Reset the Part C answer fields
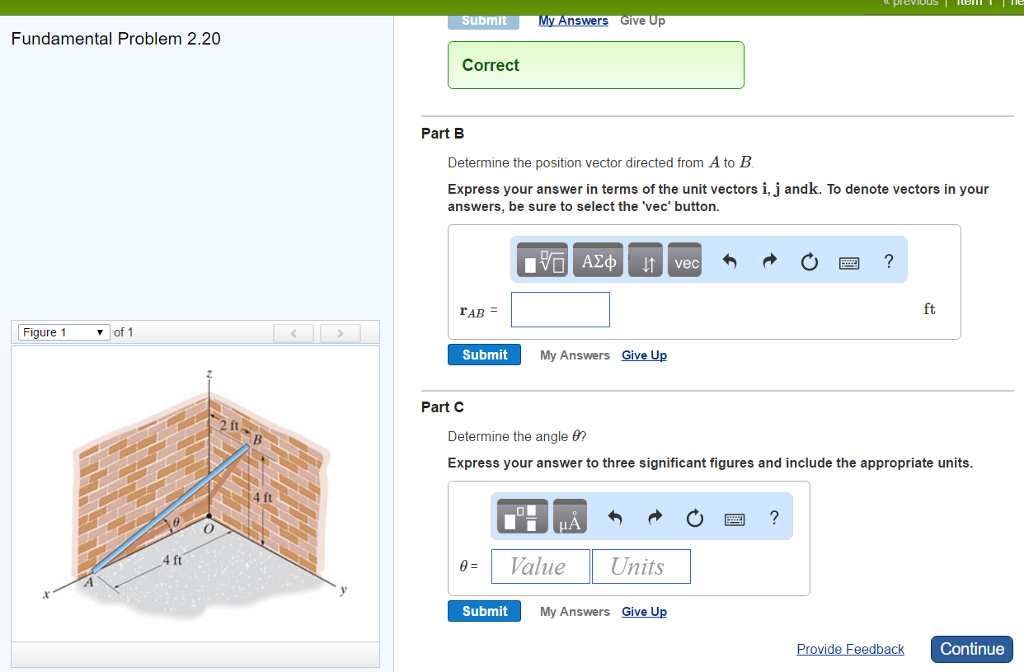 pos(695,518)
